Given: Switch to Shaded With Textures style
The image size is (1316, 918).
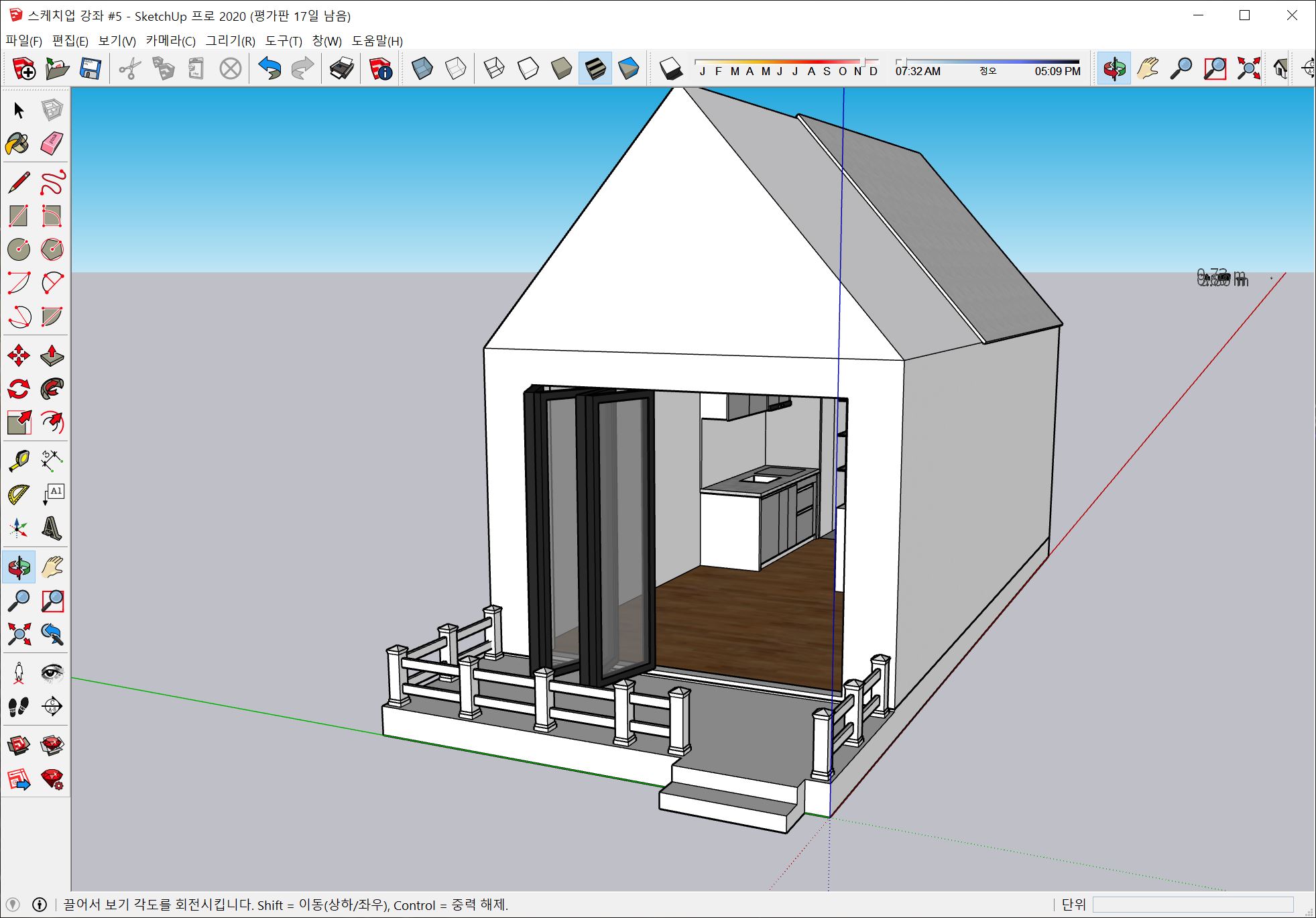Looking at the screenshot, I should click(x=595, y=68).
